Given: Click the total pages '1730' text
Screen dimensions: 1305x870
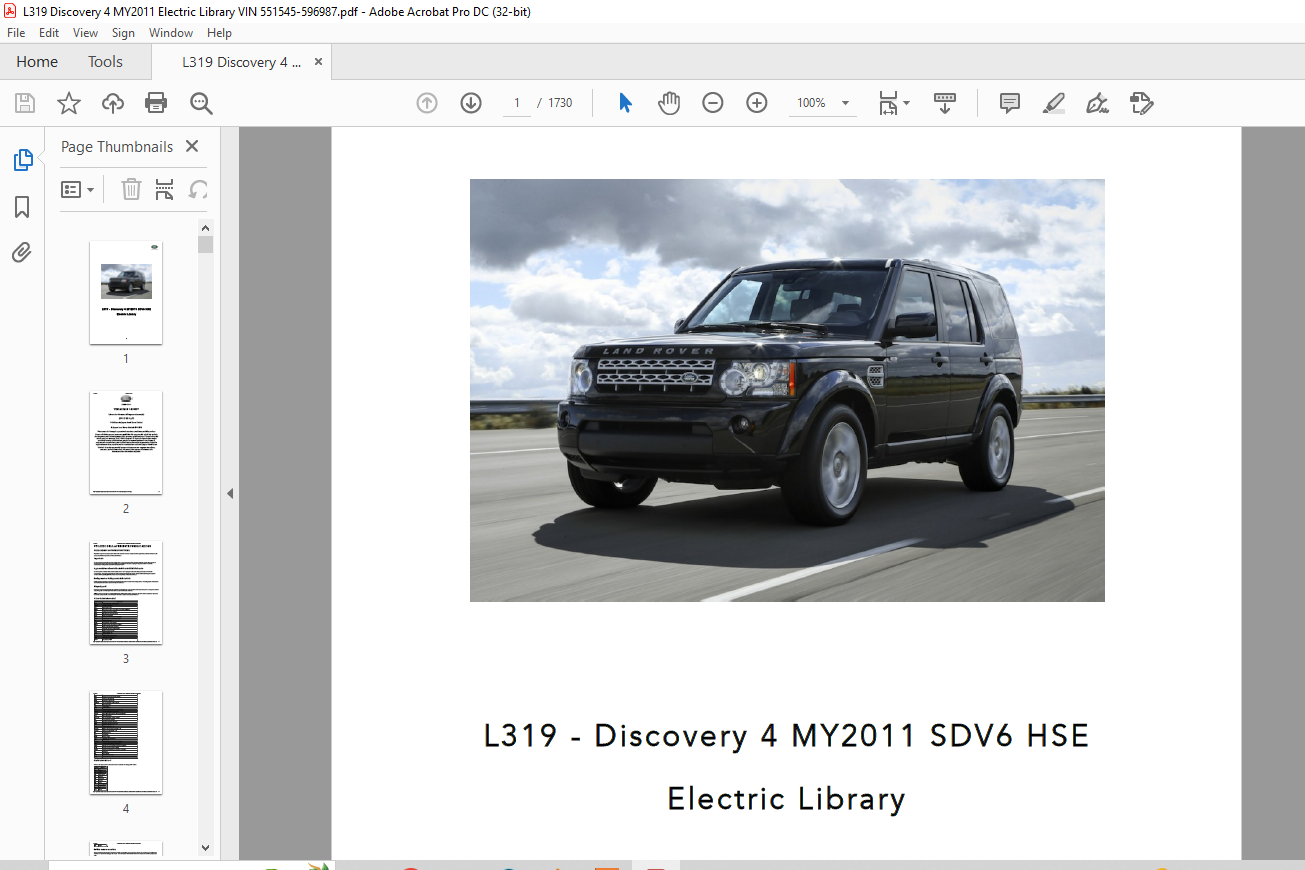Looking at the screenshot, I should pos(560,103).
